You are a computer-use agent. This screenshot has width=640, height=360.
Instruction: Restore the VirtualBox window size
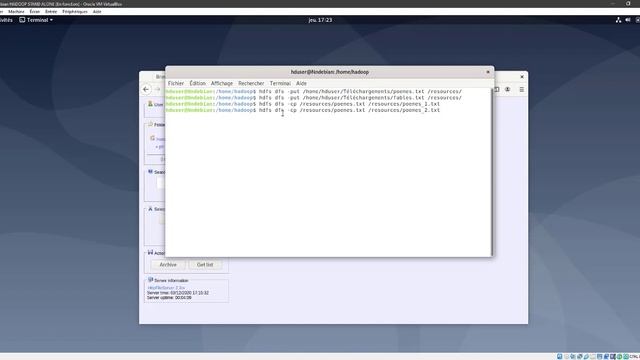click(x=628, y=4)
